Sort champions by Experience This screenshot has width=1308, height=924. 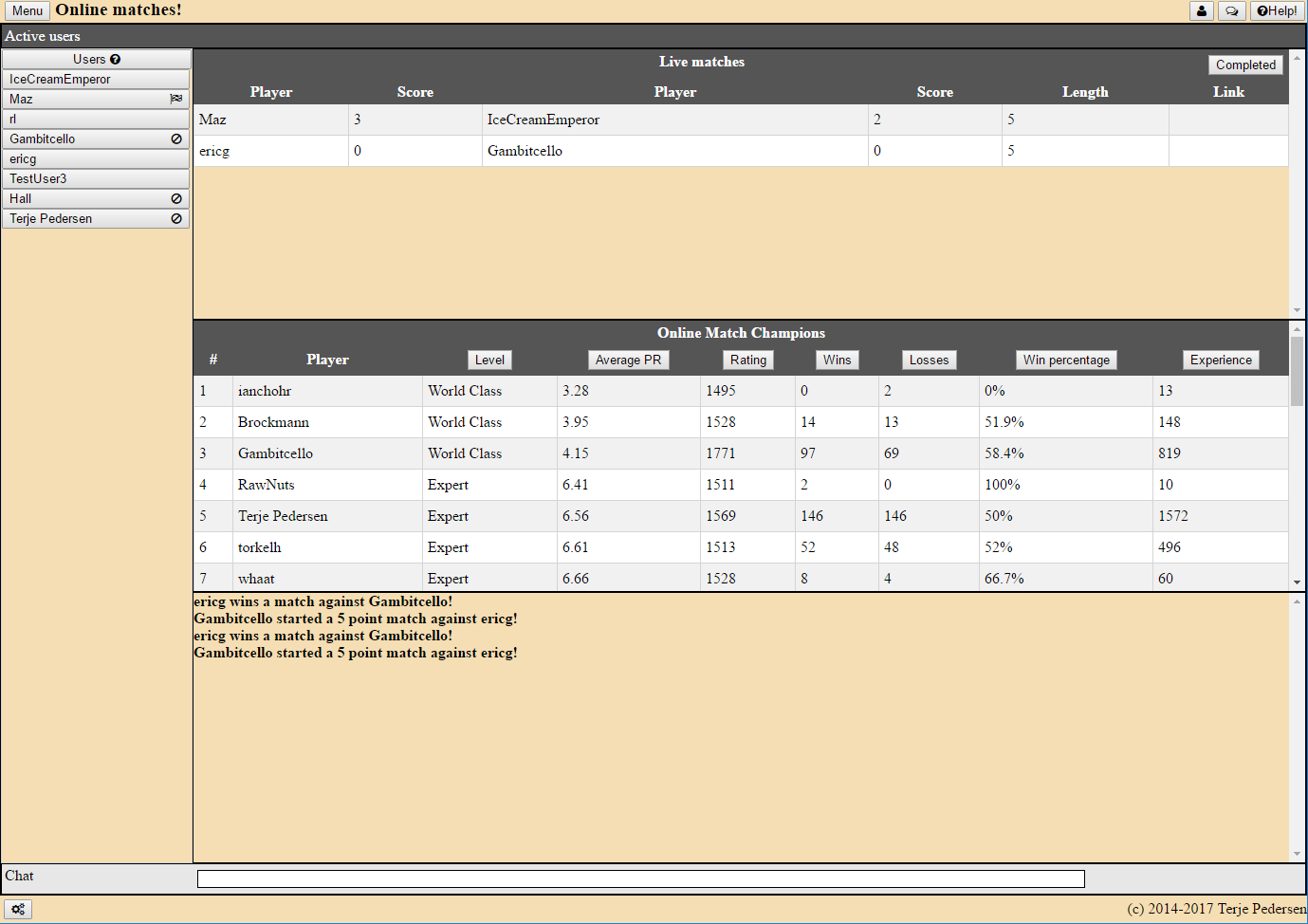point(1221,360)
